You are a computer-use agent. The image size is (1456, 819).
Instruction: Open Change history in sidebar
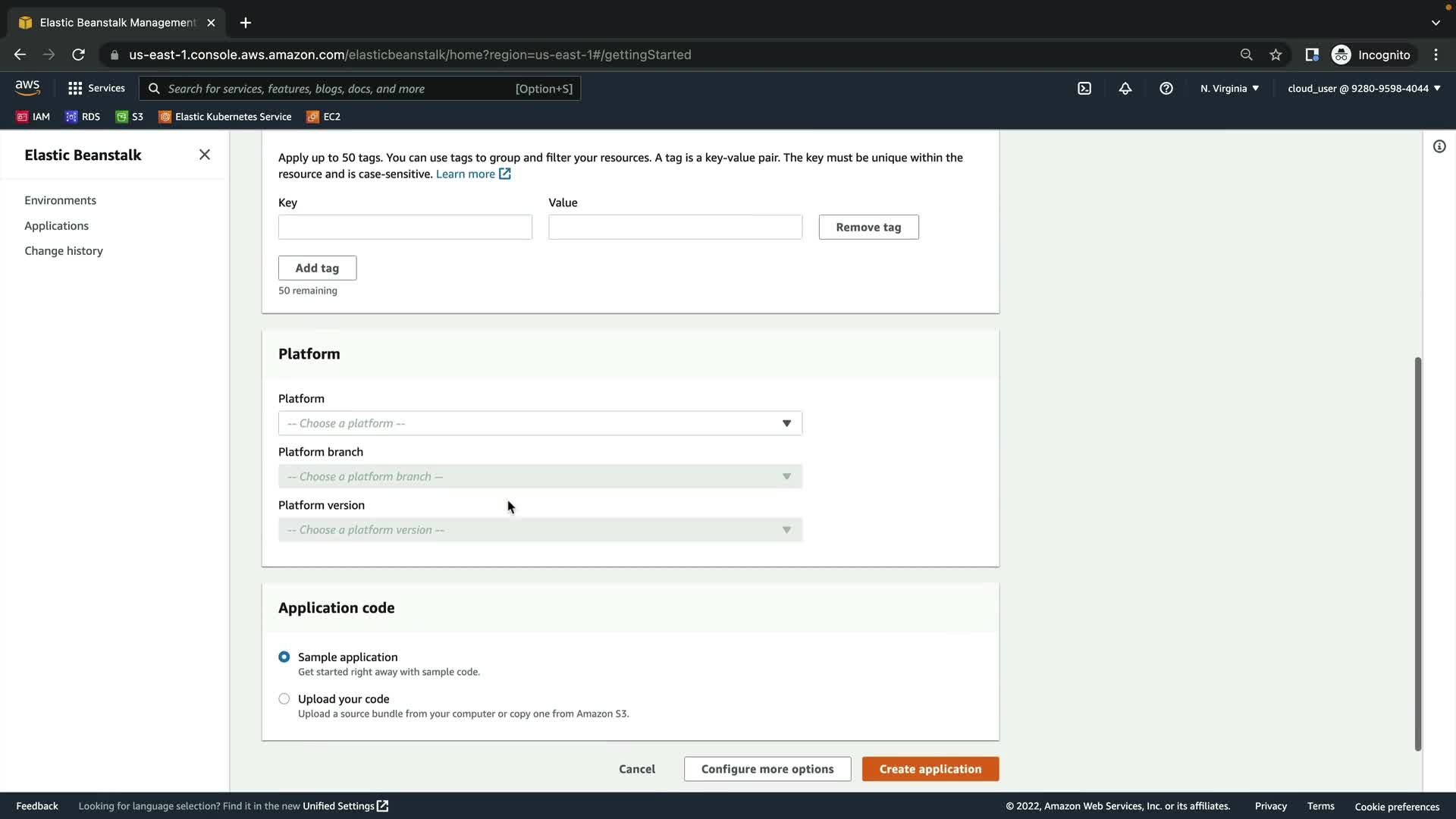(64, 251)
